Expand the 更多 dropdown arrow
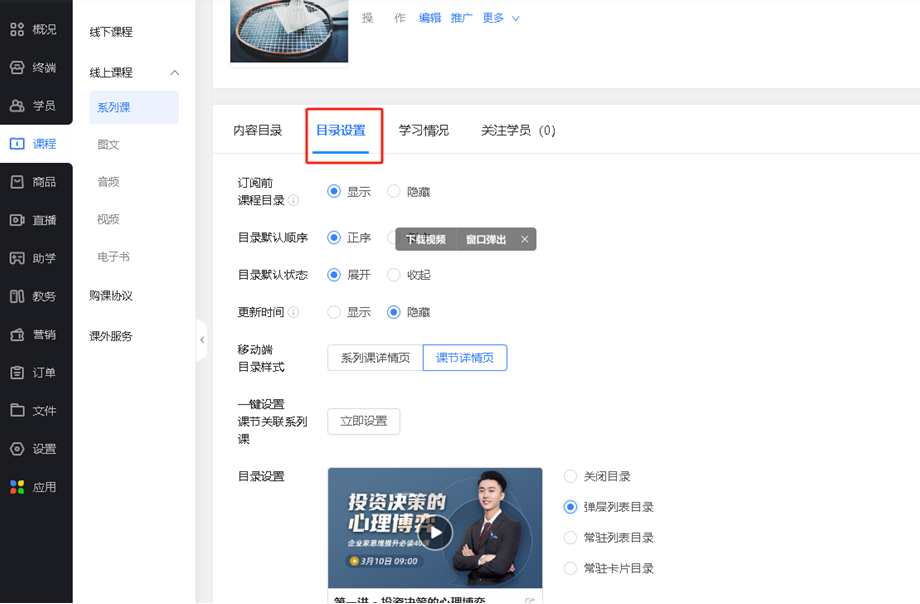Image resolution: width=920 pixels, height=604 pixels. click(x=516, y=19)
